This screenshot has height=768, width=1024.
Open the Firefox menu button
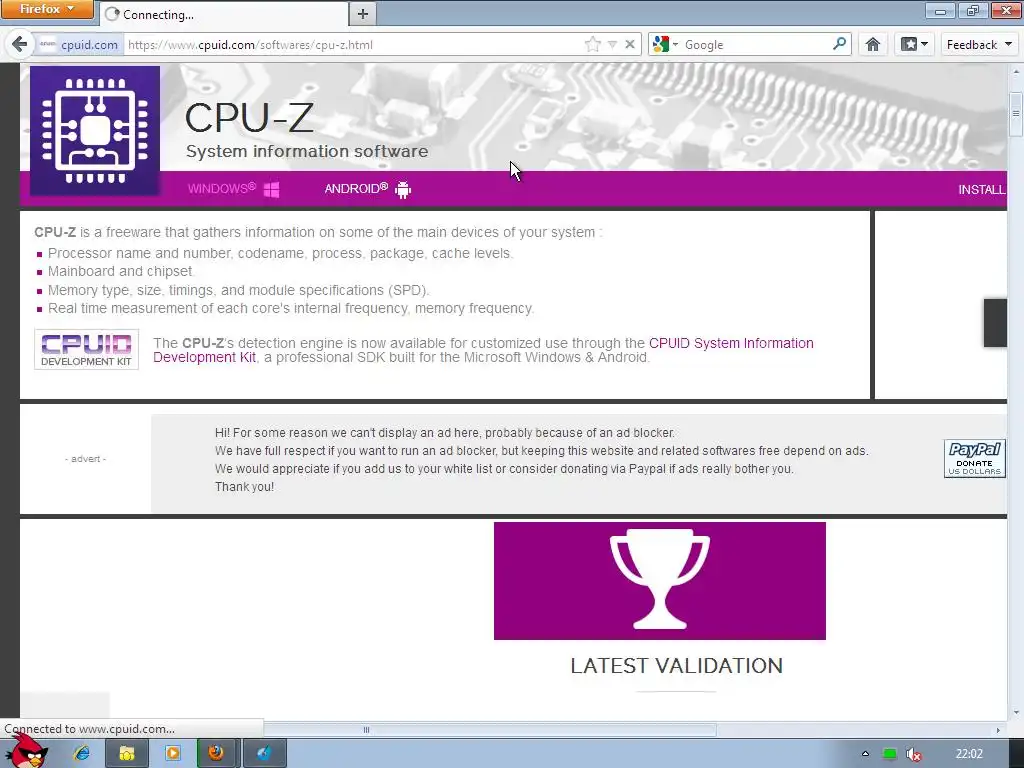click(x=47, y=9)
